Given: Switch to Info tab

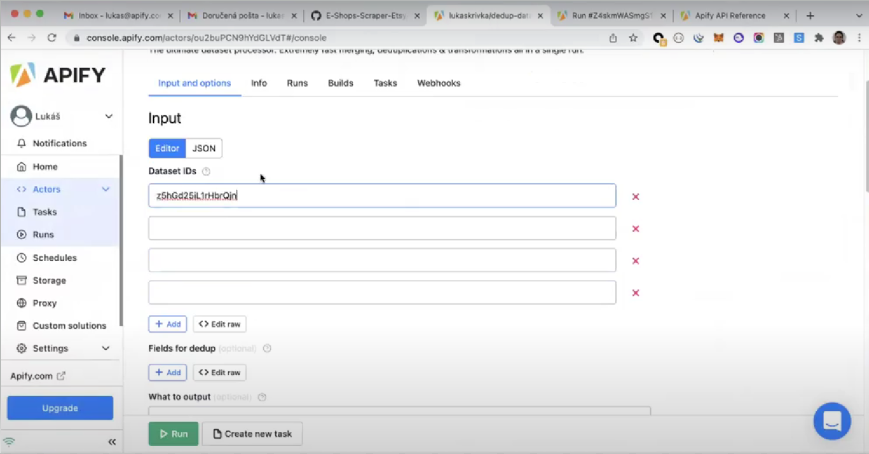Looking at the screenshot, I should (259, 83).
